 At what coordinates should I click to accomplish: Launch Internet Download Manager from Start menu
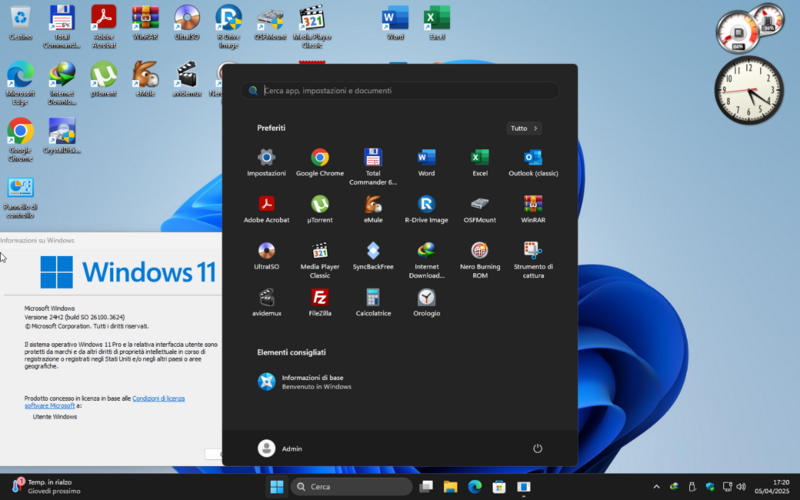(x=427, y=260)
